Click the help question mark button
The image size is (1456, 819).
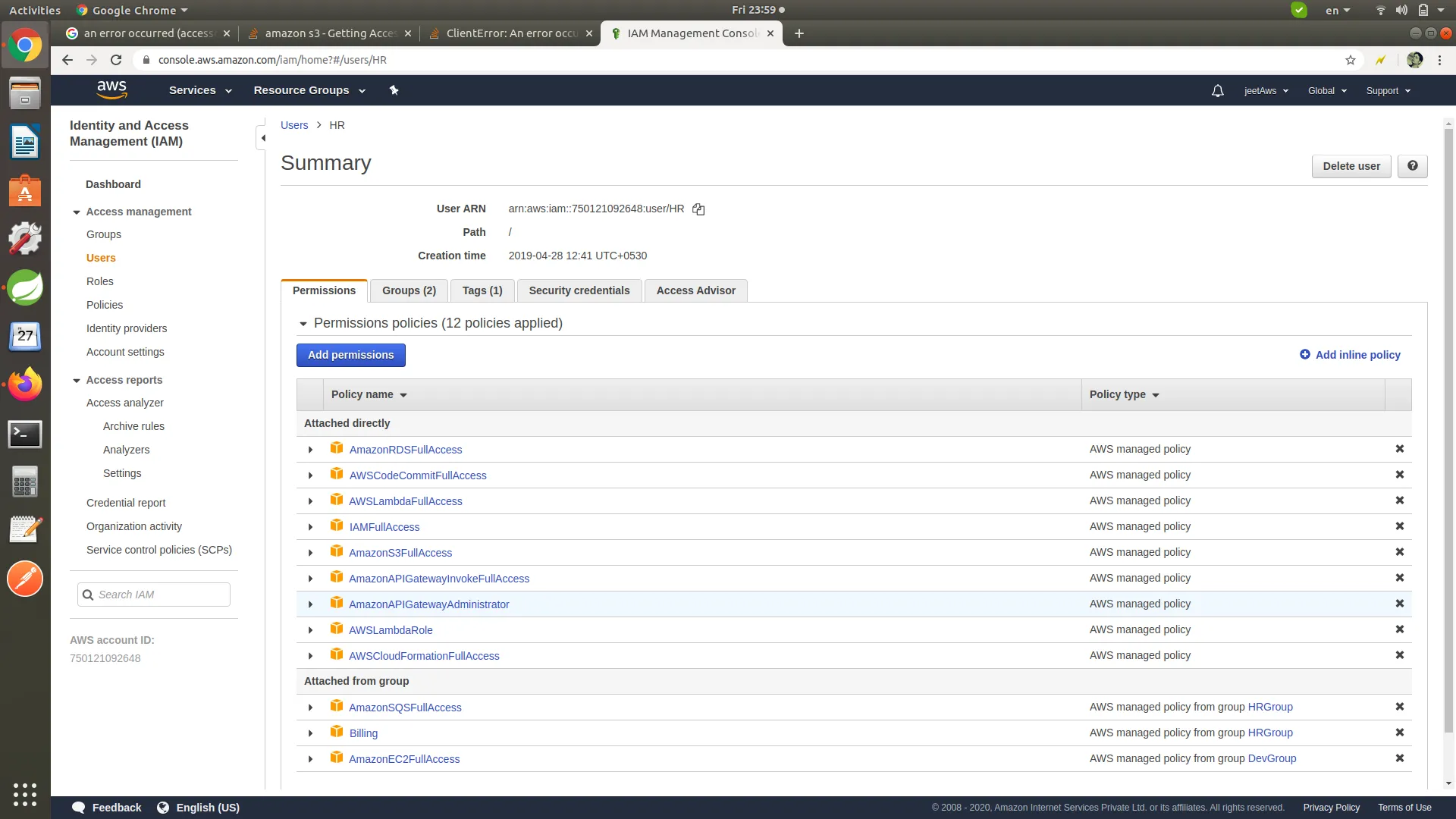(1412, 166)
